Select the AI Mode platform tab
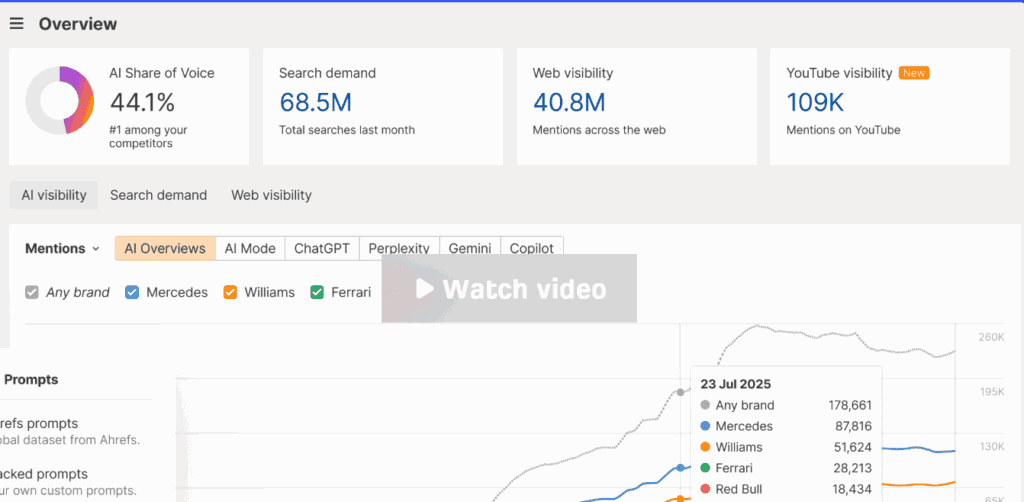 click(250, 249)
